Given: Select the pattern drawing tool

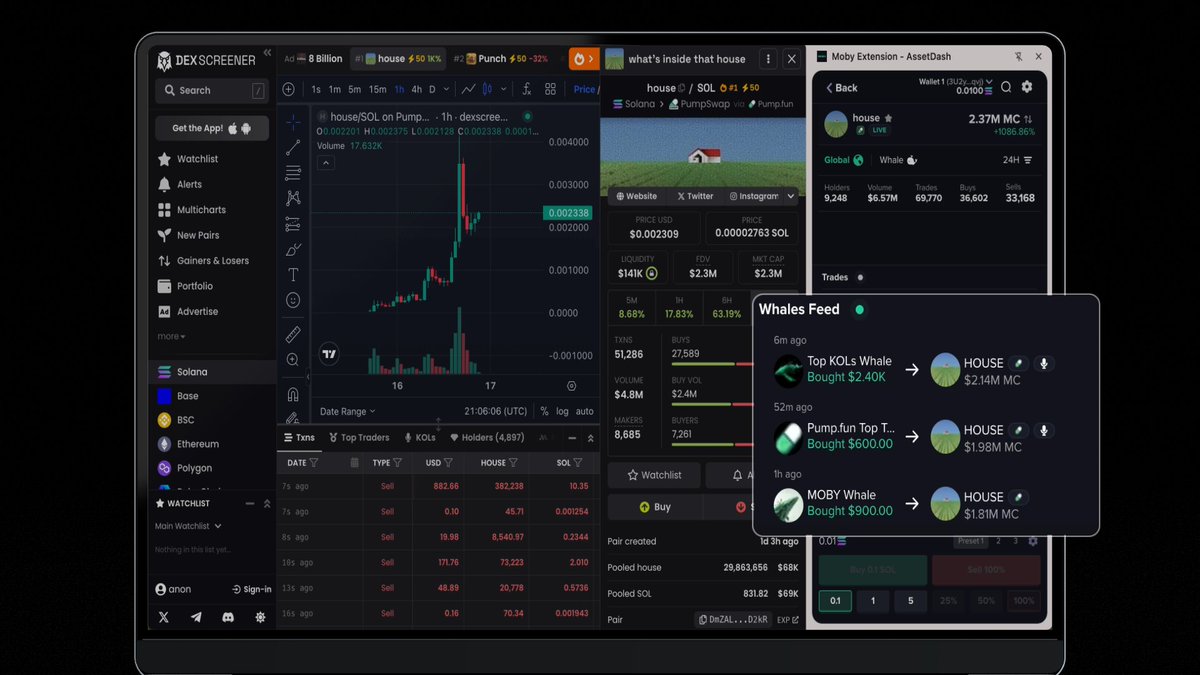Looking at the screenshot, I should click(x=293, y=199).
